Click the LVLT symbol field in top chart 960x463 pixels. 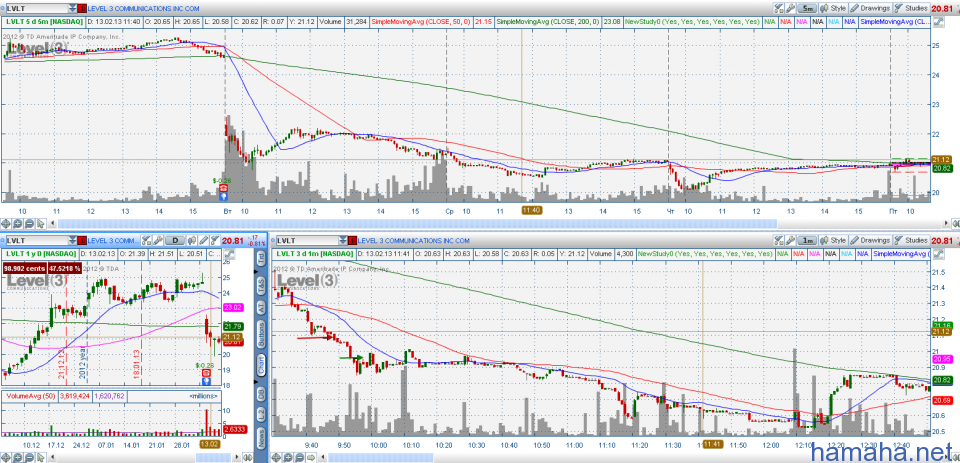click(37, 9)
